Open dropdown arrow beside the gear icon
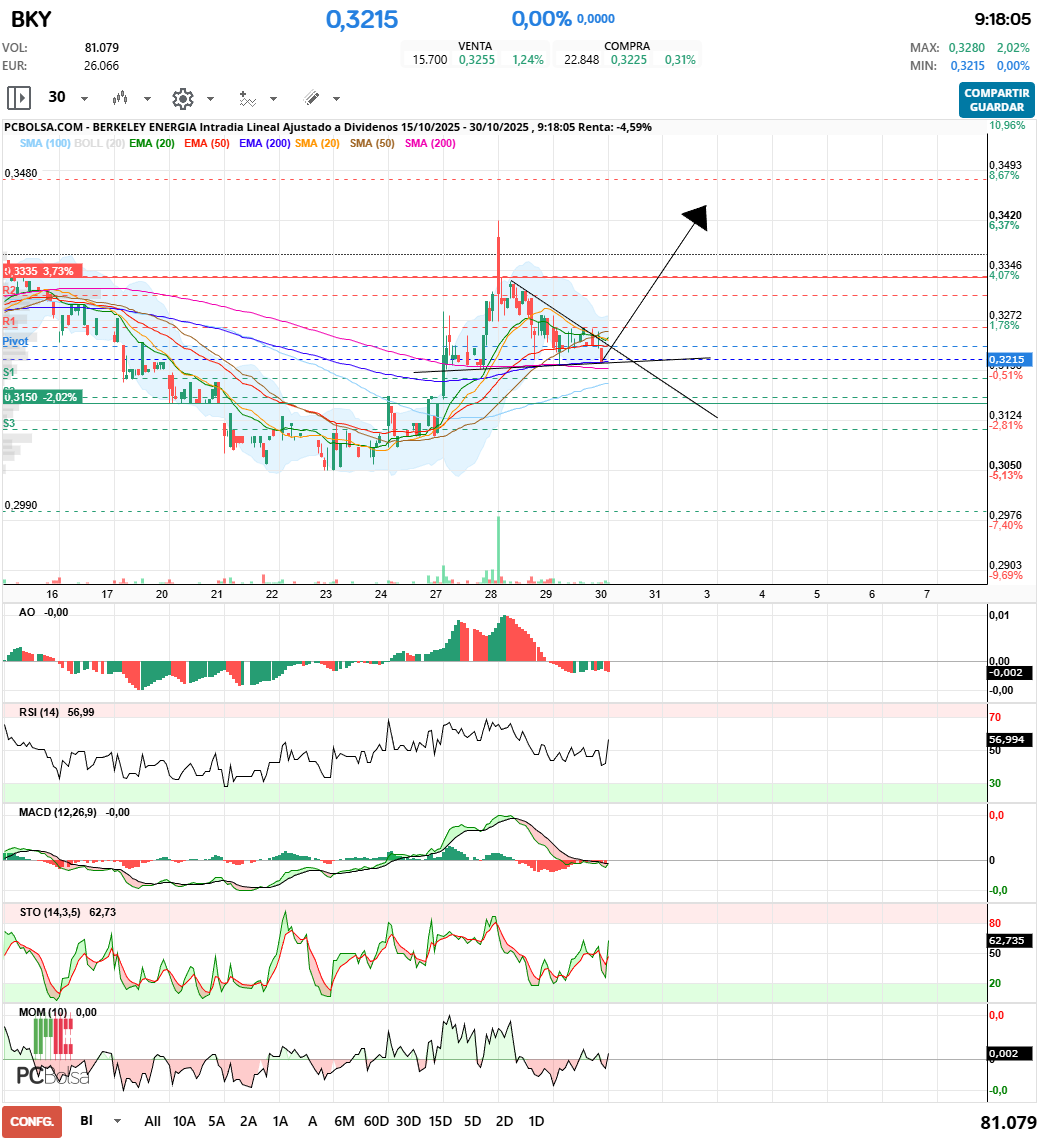Viewport: 1050px width, 1143px height. [210, 99]
